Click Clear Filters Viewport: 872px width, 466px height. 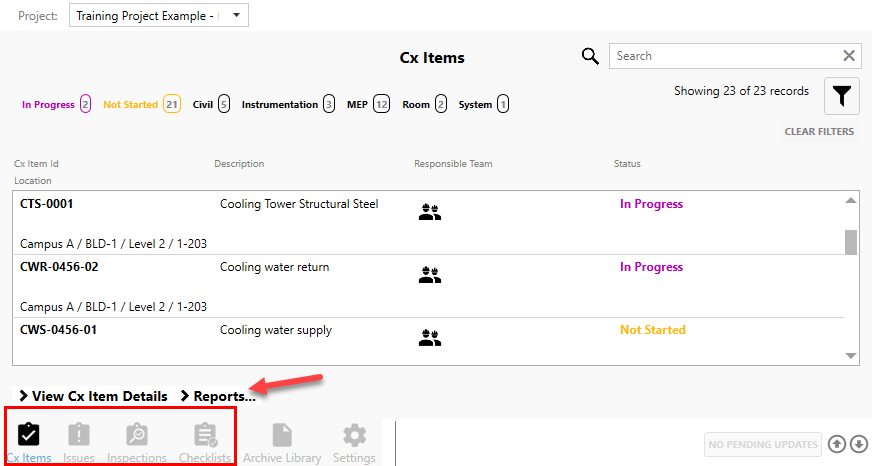click(819, 132)
